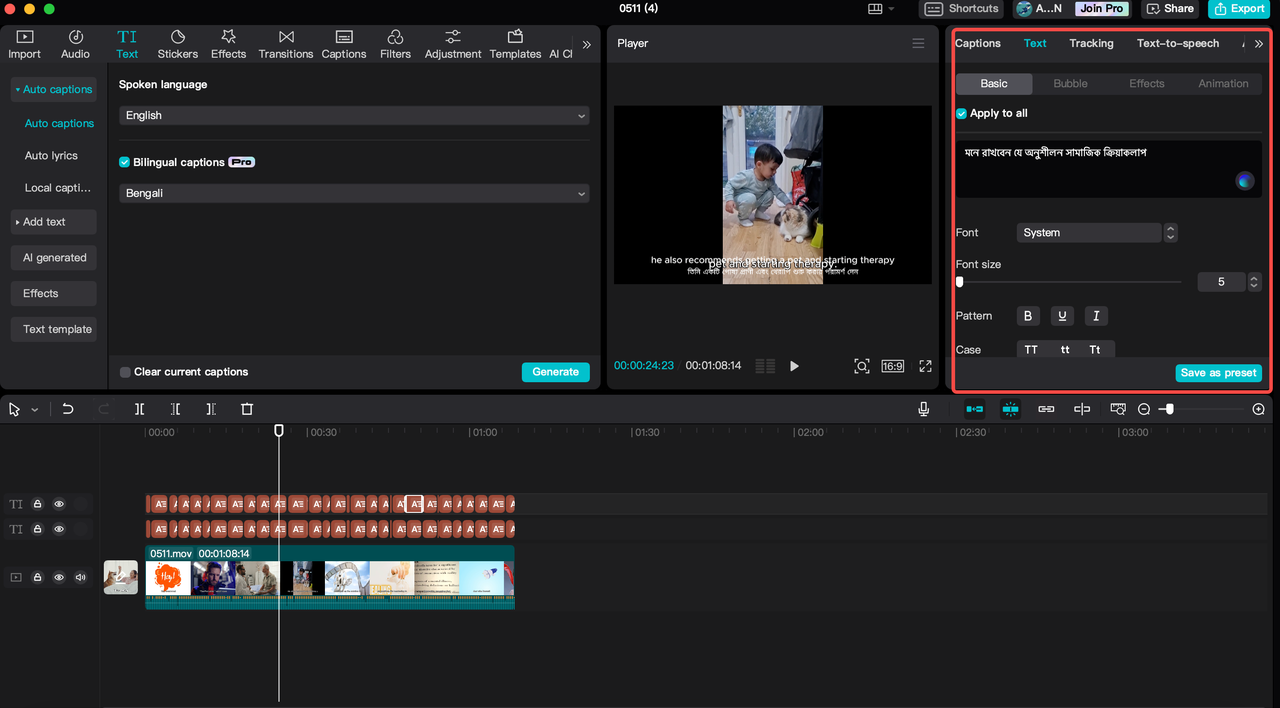Viewport: 1280px width, 708px height.
Task: Open the Effects panel in top toolbar
Action: point(228,44)
